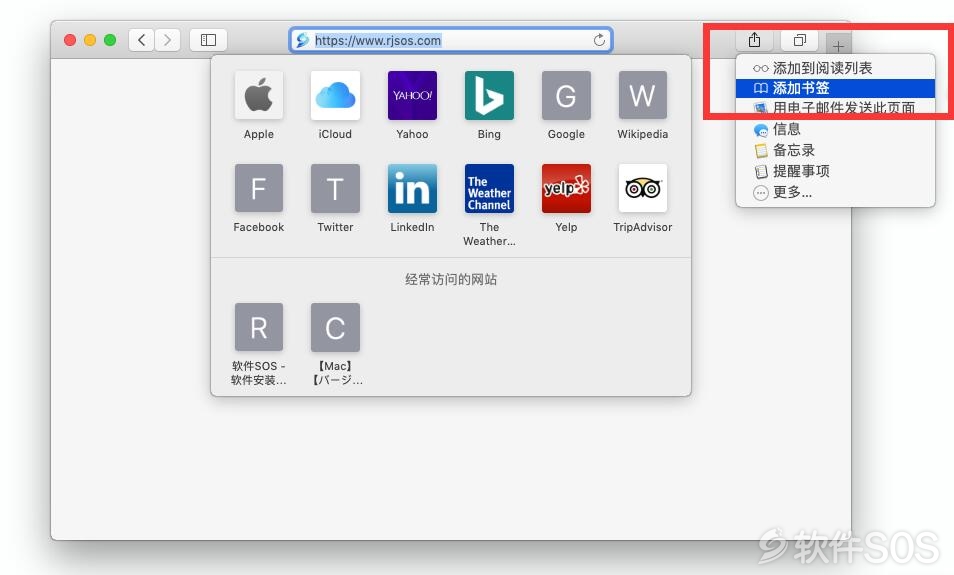Open the 软件SOS frequently visited tile
Screen dimensions: 954x575
(x=259, y=327)
